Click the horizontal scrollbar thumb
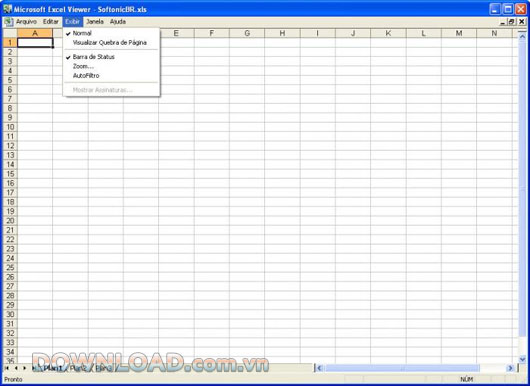The width and height of the screenshot is (530, 386). click(402, 368)
